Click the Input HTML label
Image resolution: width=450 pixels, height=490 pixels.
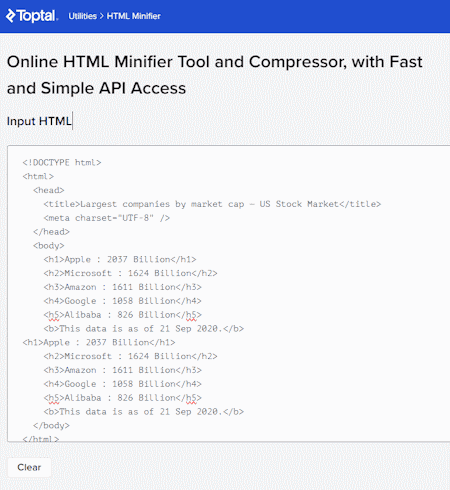[39, 121]
